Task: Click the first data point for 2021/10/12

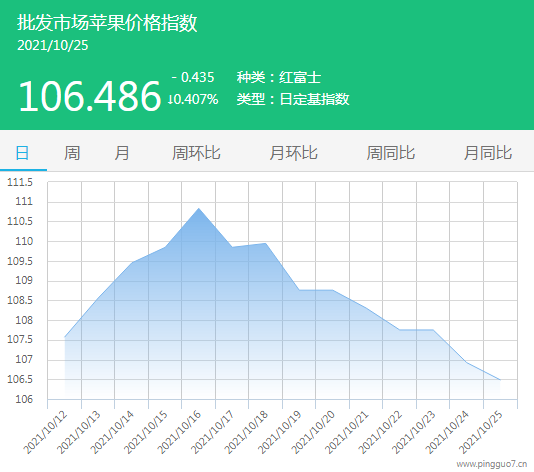Action: (x=65, y=337)
